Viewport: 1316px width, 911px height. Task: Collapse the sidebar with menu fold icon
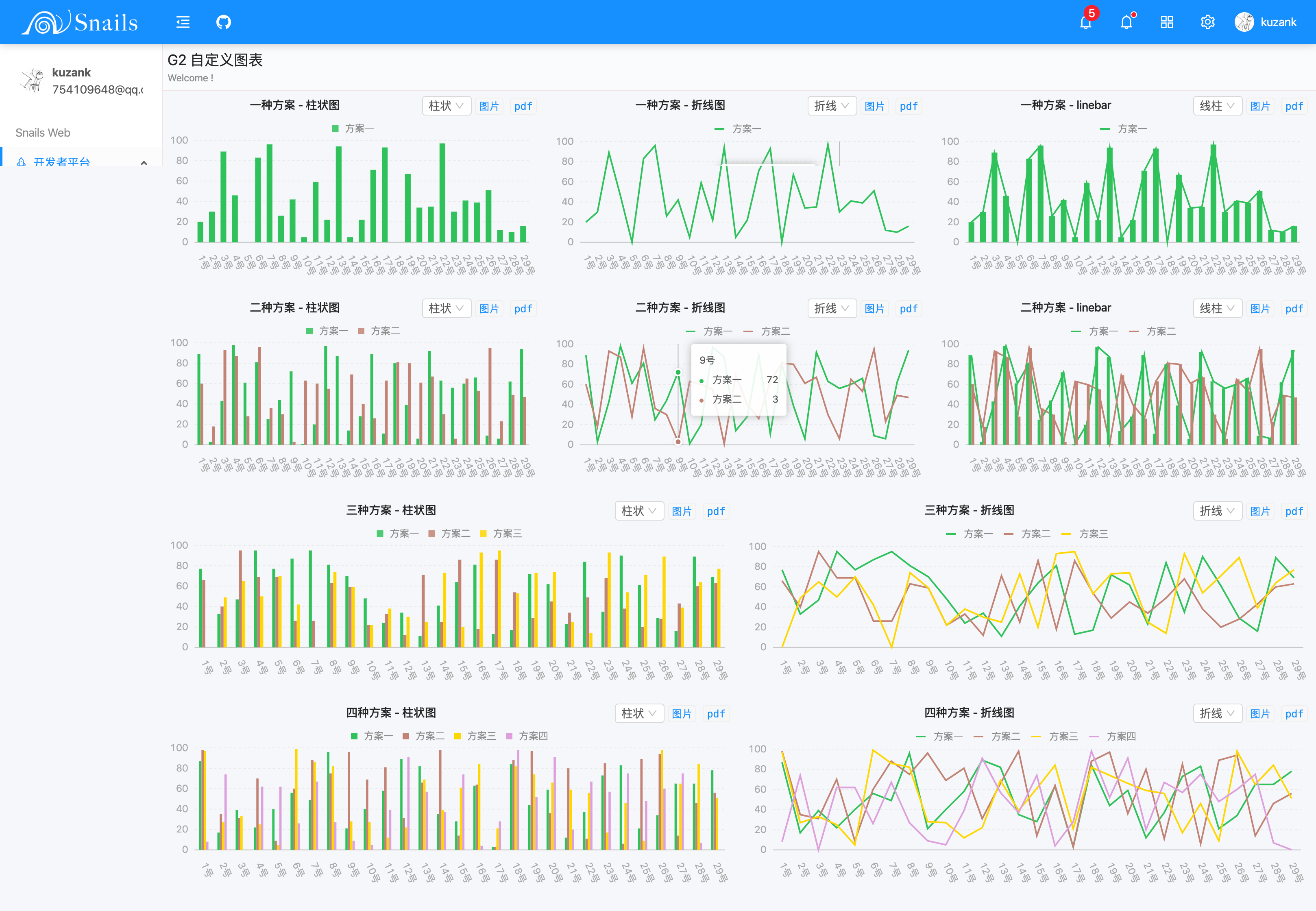[183, 22]
